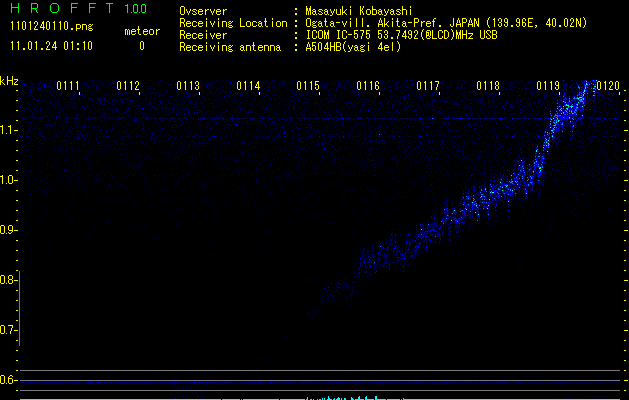
Task: Click the meteor count value 0
Action: click(142, 46)
